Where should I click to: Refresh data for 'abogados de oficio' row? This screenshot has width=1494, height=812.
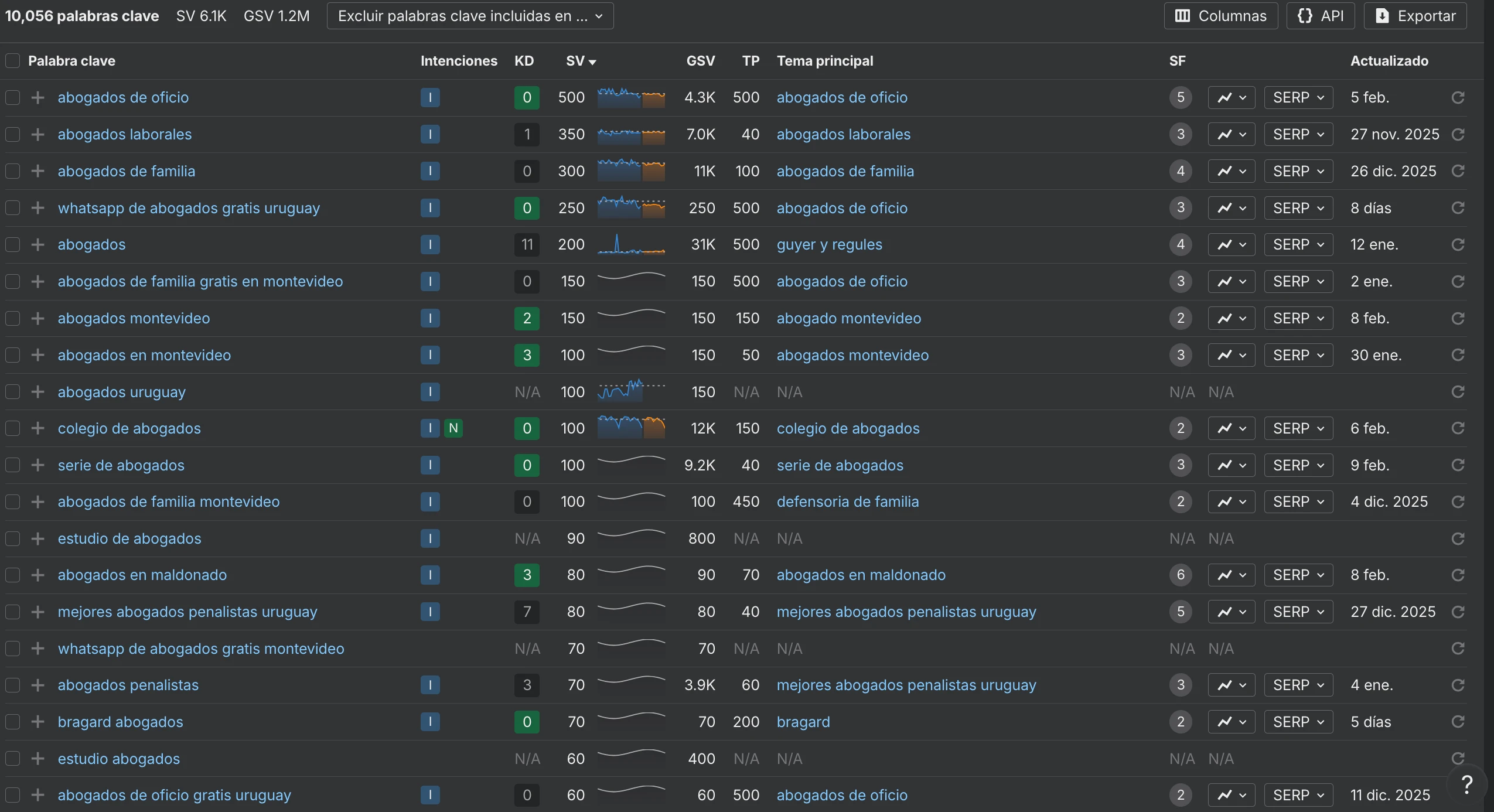(x=1458, y=97)
